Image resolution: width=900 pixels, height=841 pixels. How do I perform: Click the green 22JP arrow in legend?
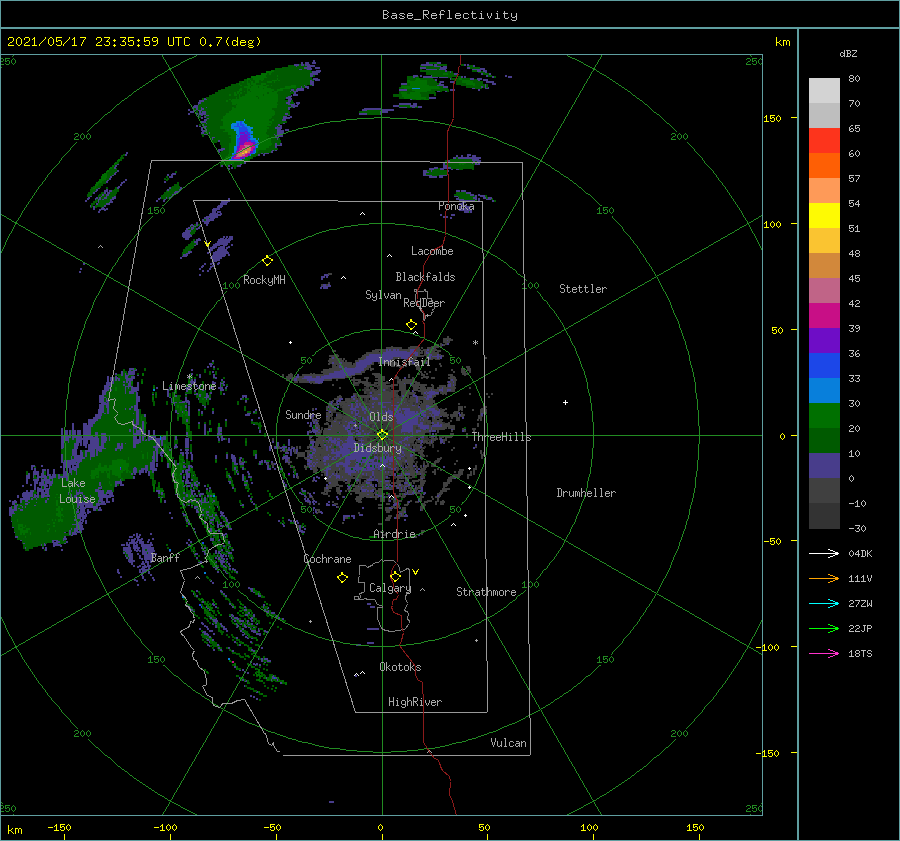(x=824, y=629)
